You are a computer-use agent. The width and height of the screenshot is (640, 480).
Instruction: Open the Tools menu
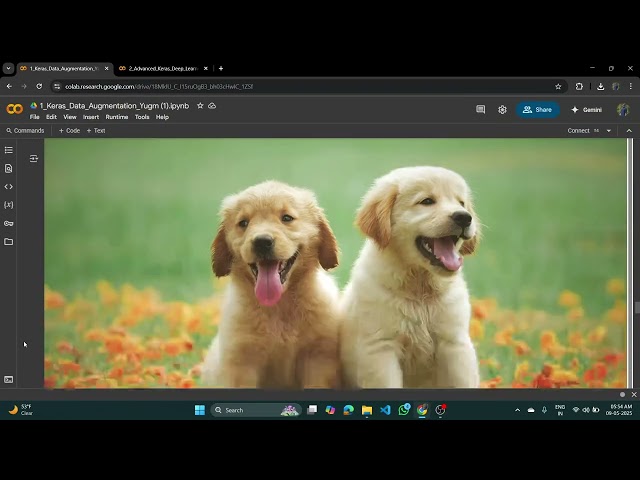(142, 117)
